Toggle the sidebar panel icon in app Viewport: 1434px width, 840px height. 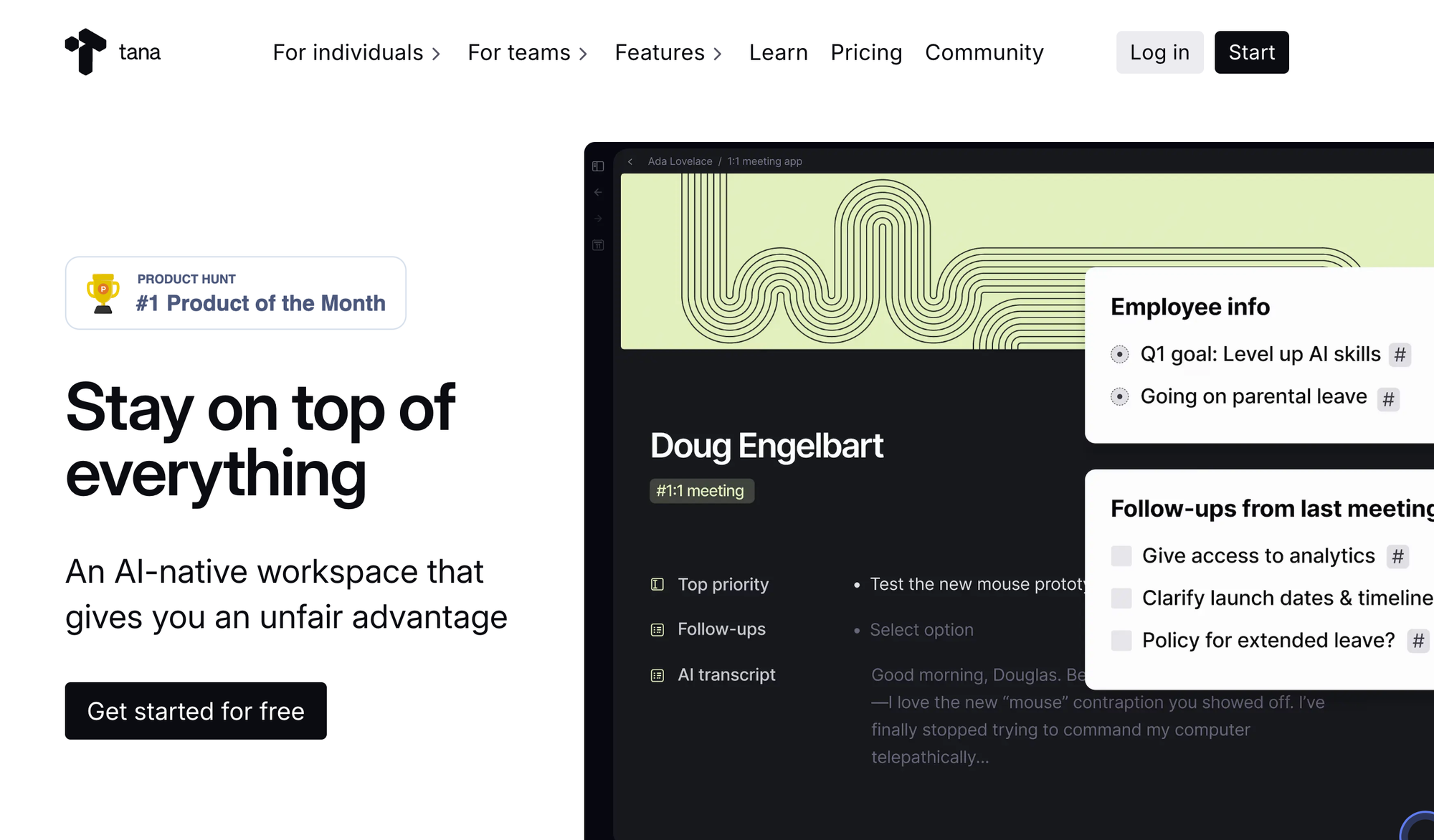pyautogui.click(x=598, y=166)
